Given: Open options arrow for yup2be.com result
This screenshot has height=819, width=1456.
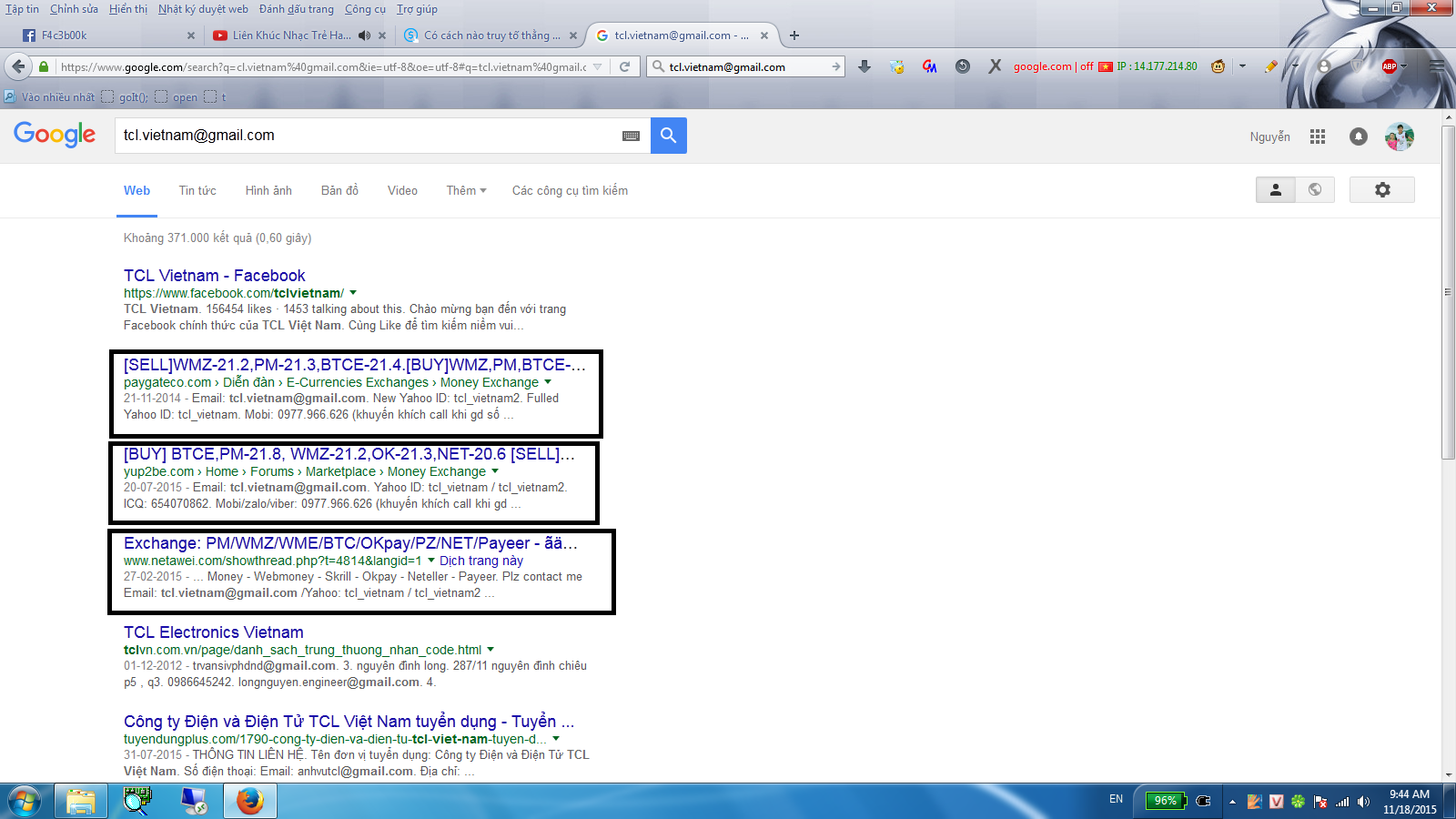Looking at the screenshot, I should click(x=495, y=471).
